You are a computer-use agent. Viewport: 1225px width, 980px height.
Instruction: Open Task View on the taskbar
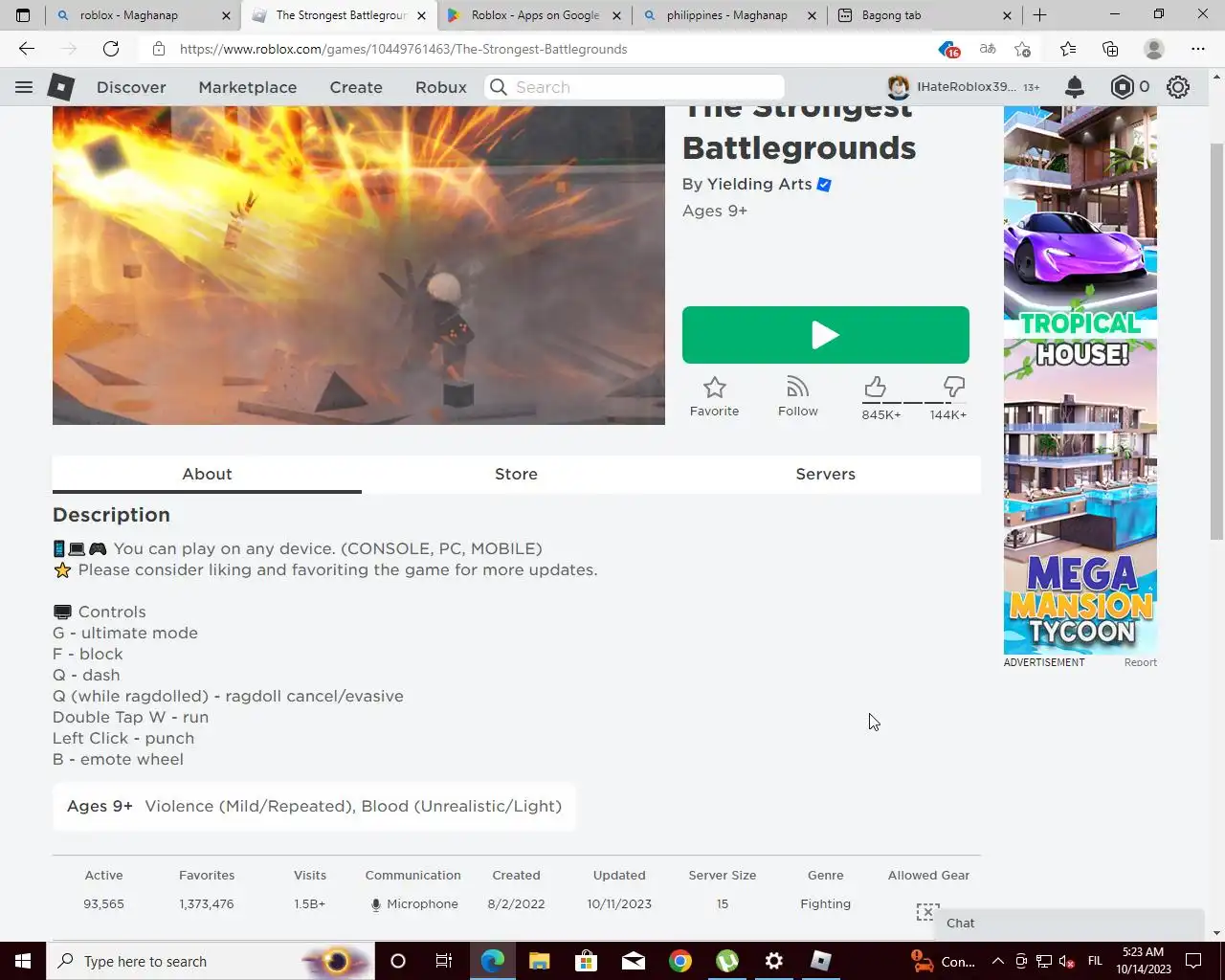443,961
